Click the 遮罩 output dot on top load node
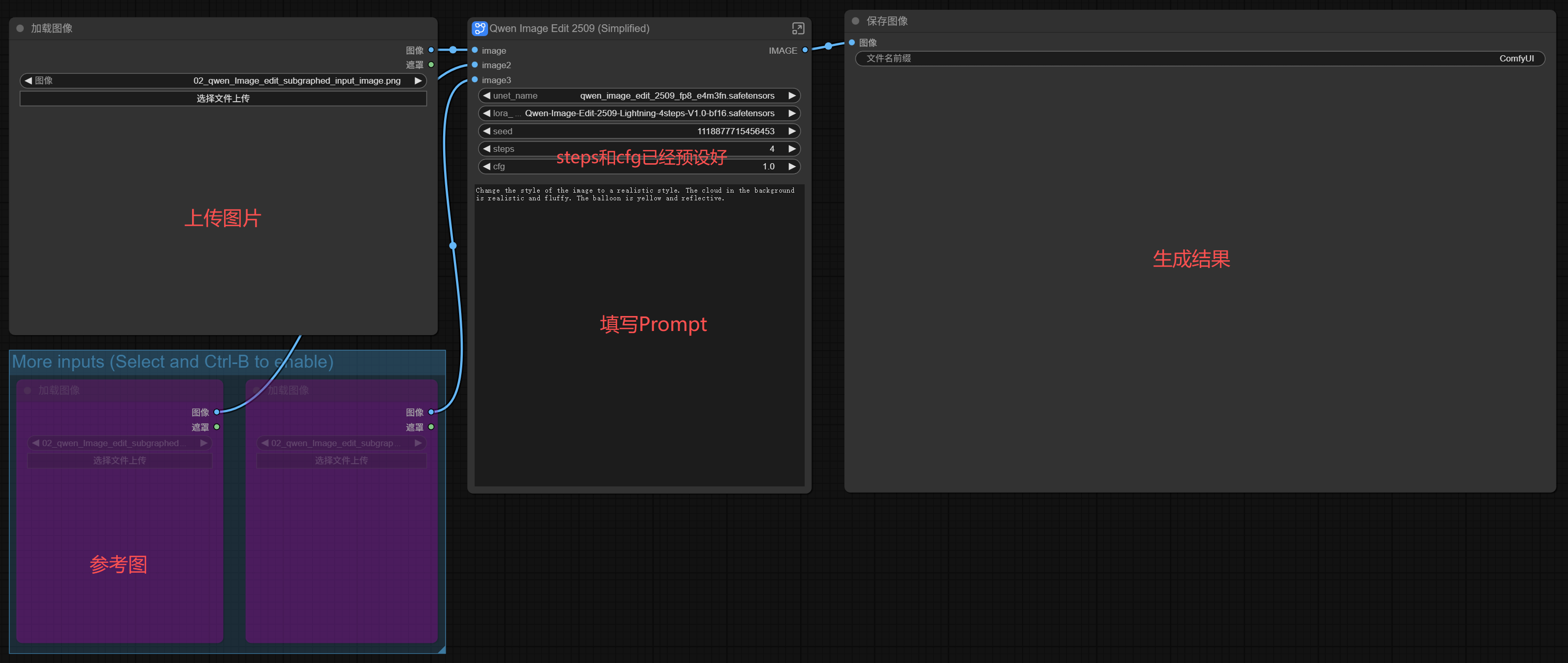This screenshot has width=1568, height=663. pyautogui.click(x=431, y=65)
